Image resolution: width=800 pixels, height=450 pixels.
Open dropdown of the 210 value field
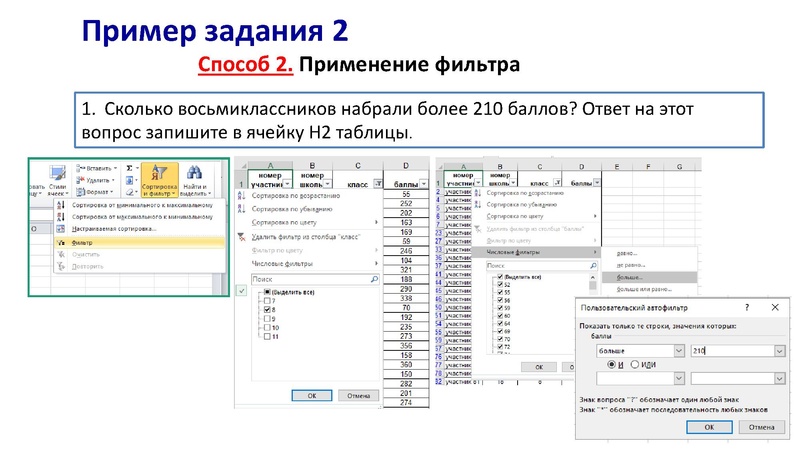coord(779,351)
